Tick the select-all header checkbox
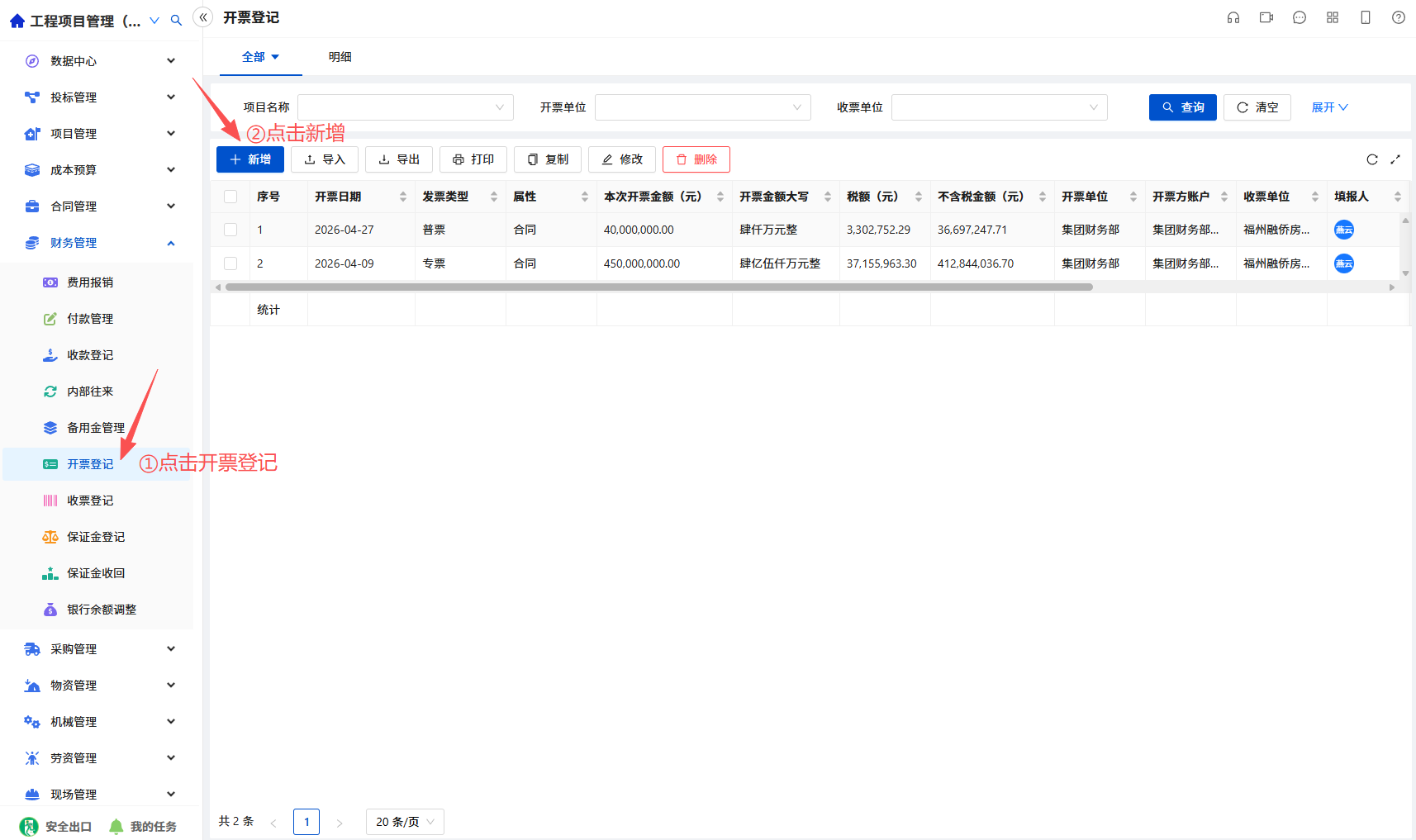Image resolution: width=1416 pixels, height=840 pixels. coord(230,197)
